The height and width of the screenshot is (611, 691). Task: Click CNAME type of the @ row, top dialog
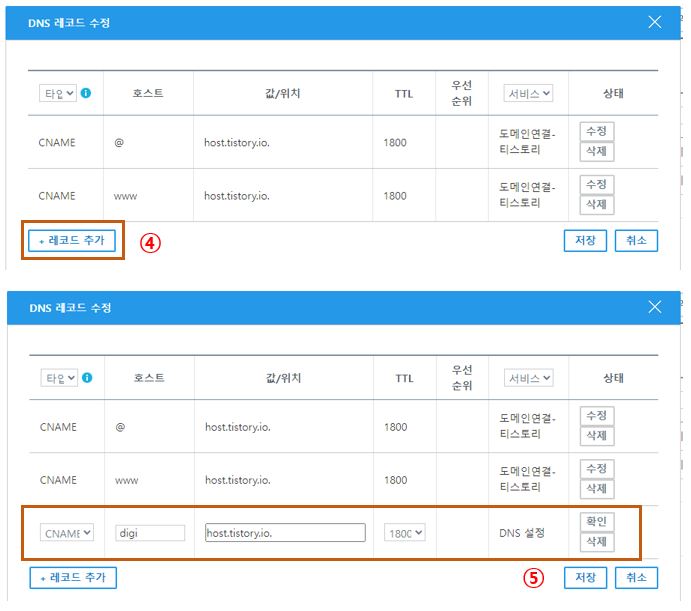57,142
